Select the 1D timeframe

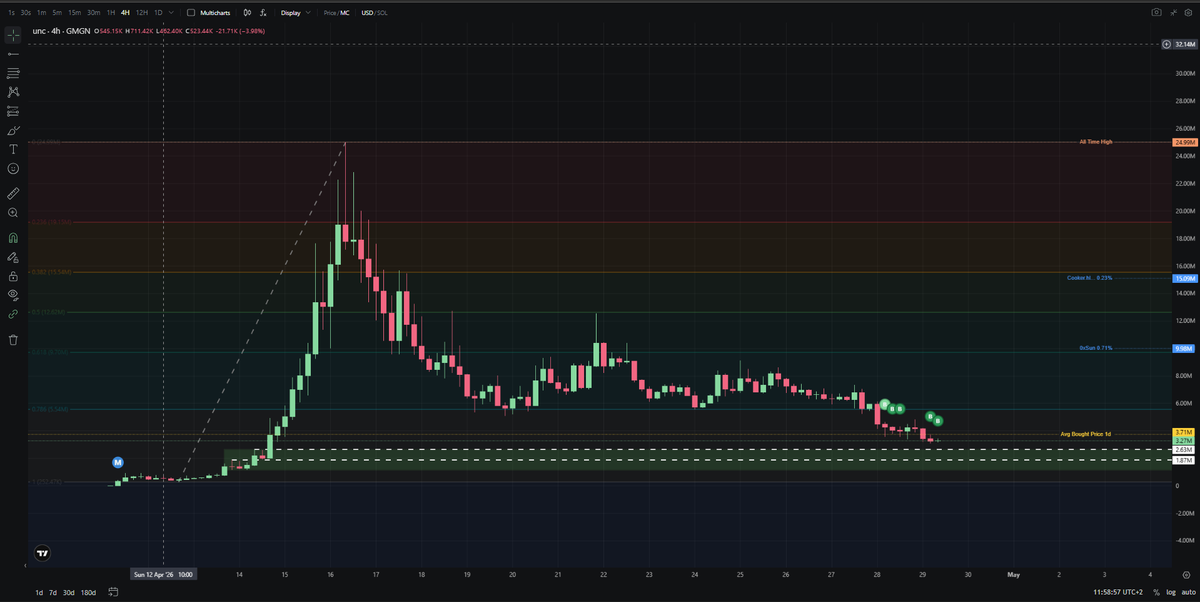click(x=158, y=13)
